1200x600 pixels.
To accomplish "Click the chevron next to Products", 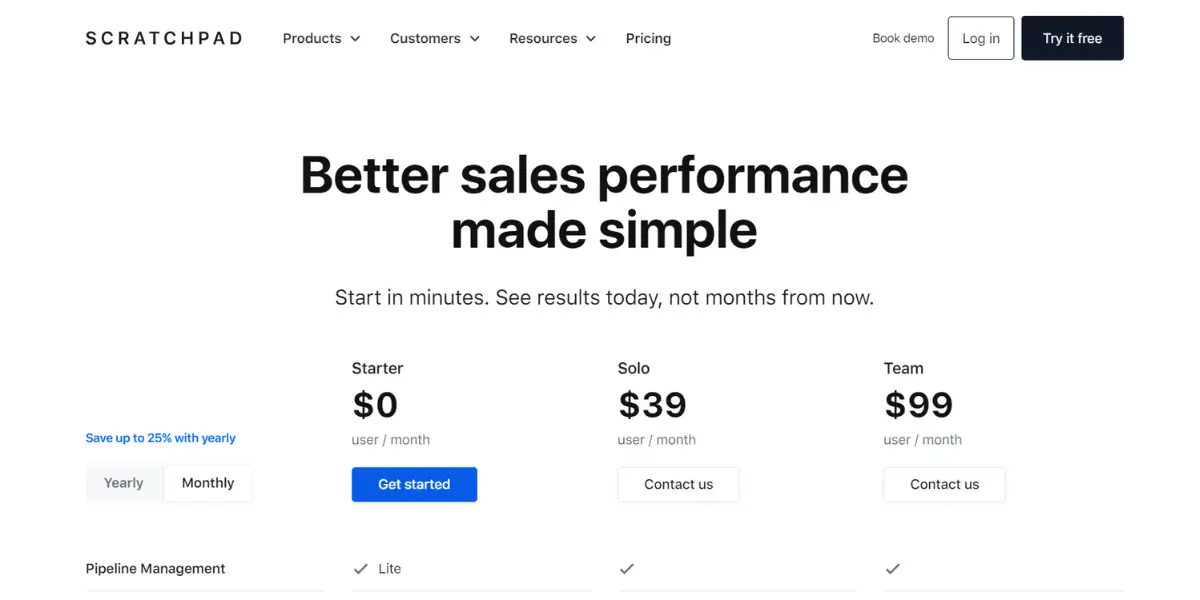I will pyautogui.click(x=354, y=39).
